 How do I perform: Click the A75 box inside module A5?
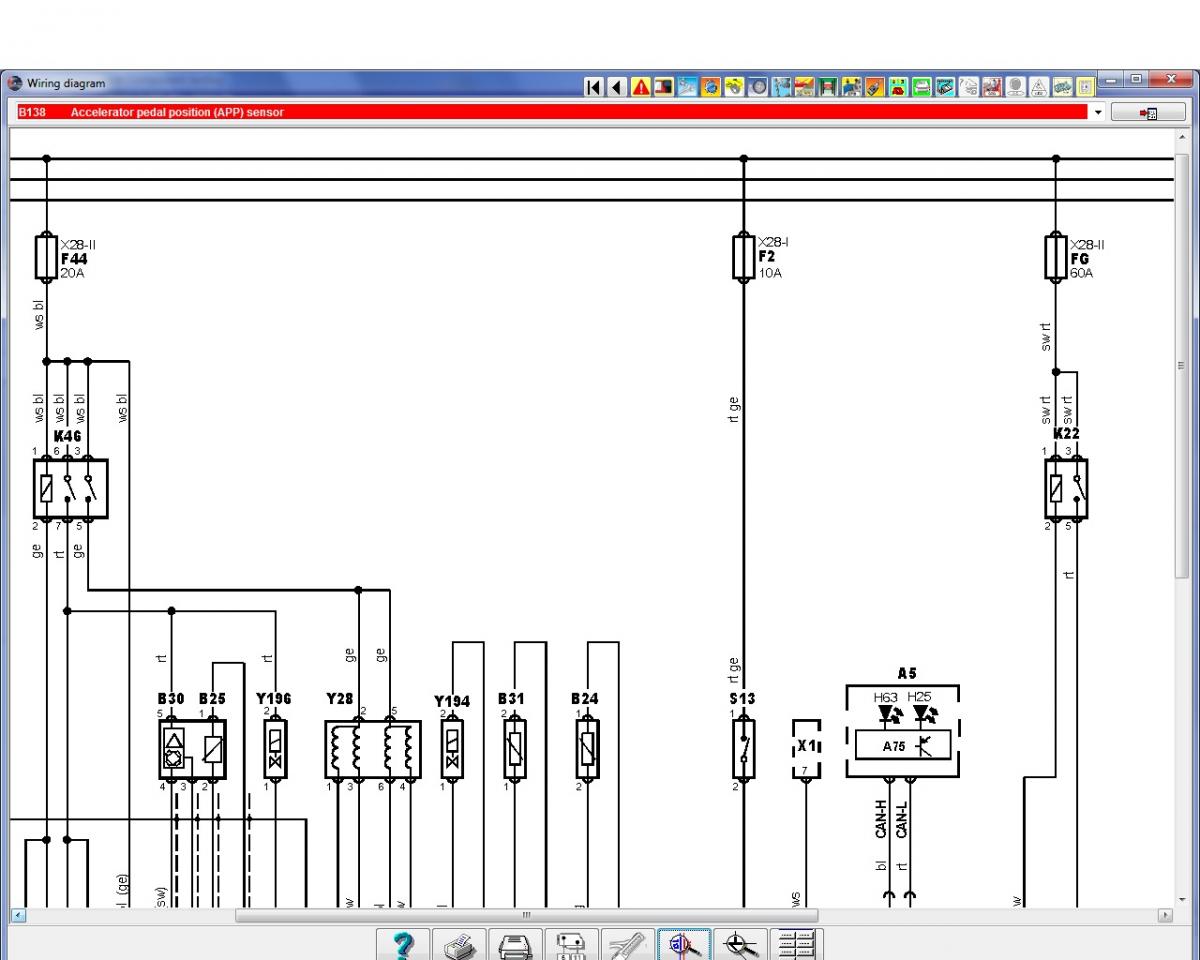point(903,745)
